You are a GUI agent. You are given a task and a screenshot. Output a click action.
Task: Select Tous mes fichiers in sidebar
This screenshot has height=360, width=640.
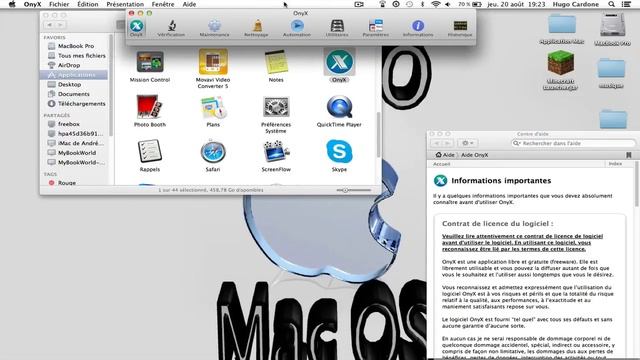click(x=76, y=56)
